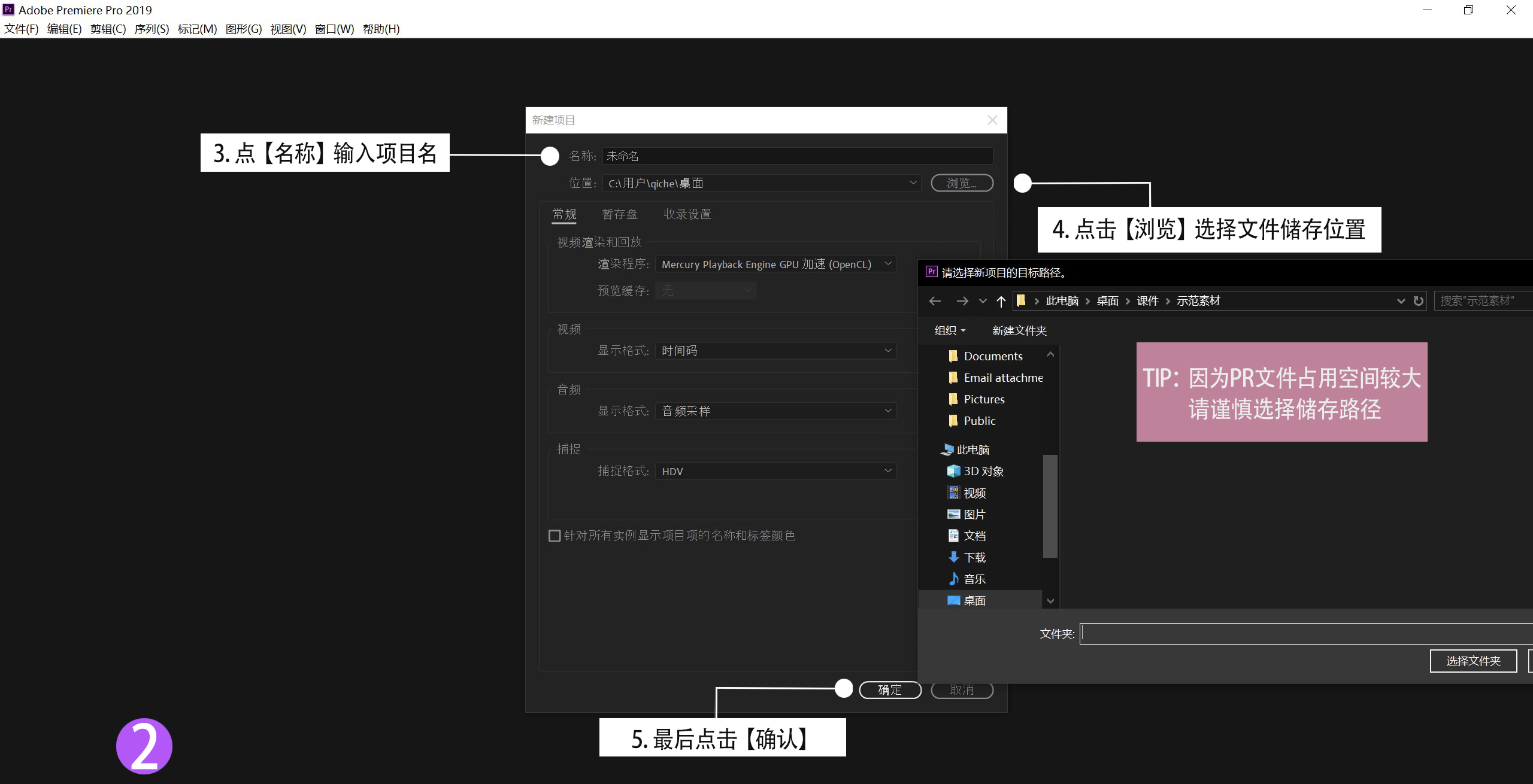
Task: Click the folder icon in address bar
Action: point(1022,300)
